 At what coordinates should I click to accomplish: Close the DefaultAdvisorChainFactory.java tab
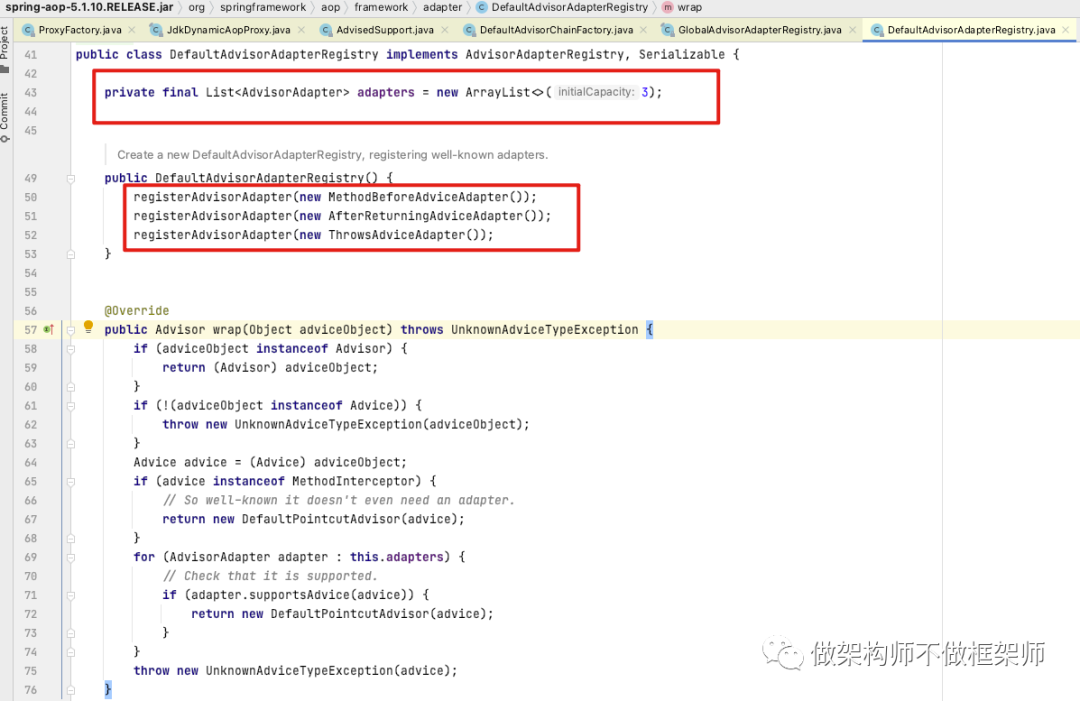[x=643, y=30]
